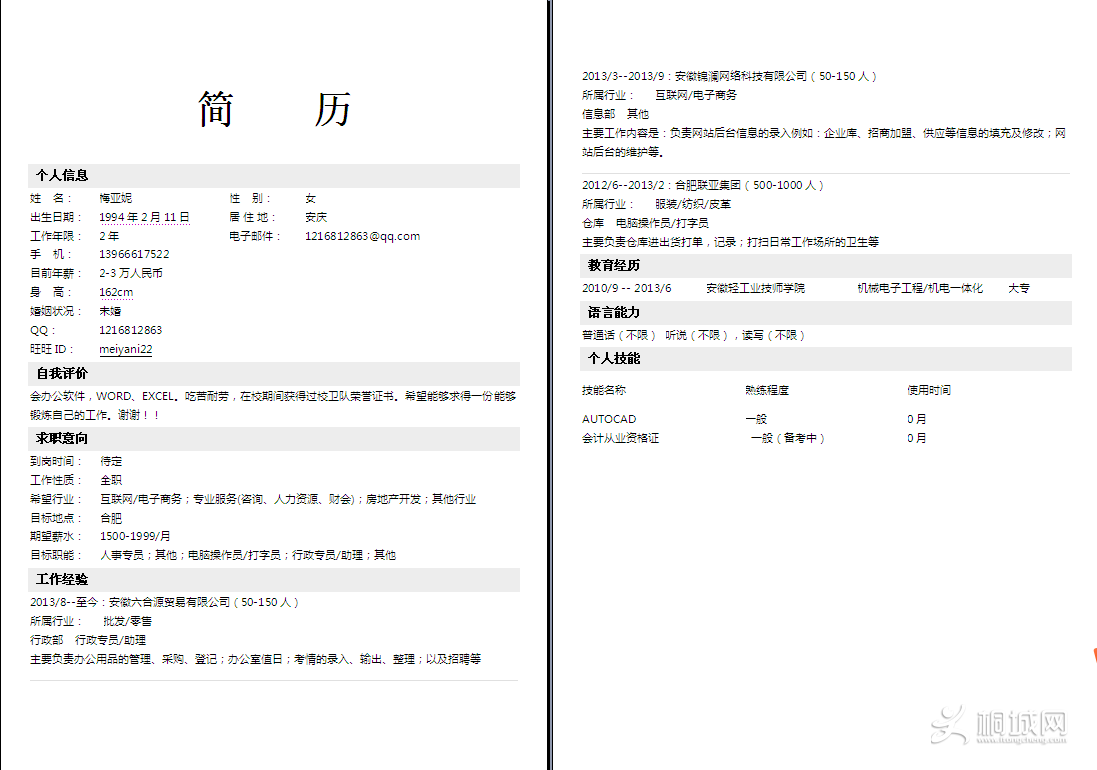Screen dimensions: 1097x770
Task: Select the 求职意向 section header
Action: 64,439
